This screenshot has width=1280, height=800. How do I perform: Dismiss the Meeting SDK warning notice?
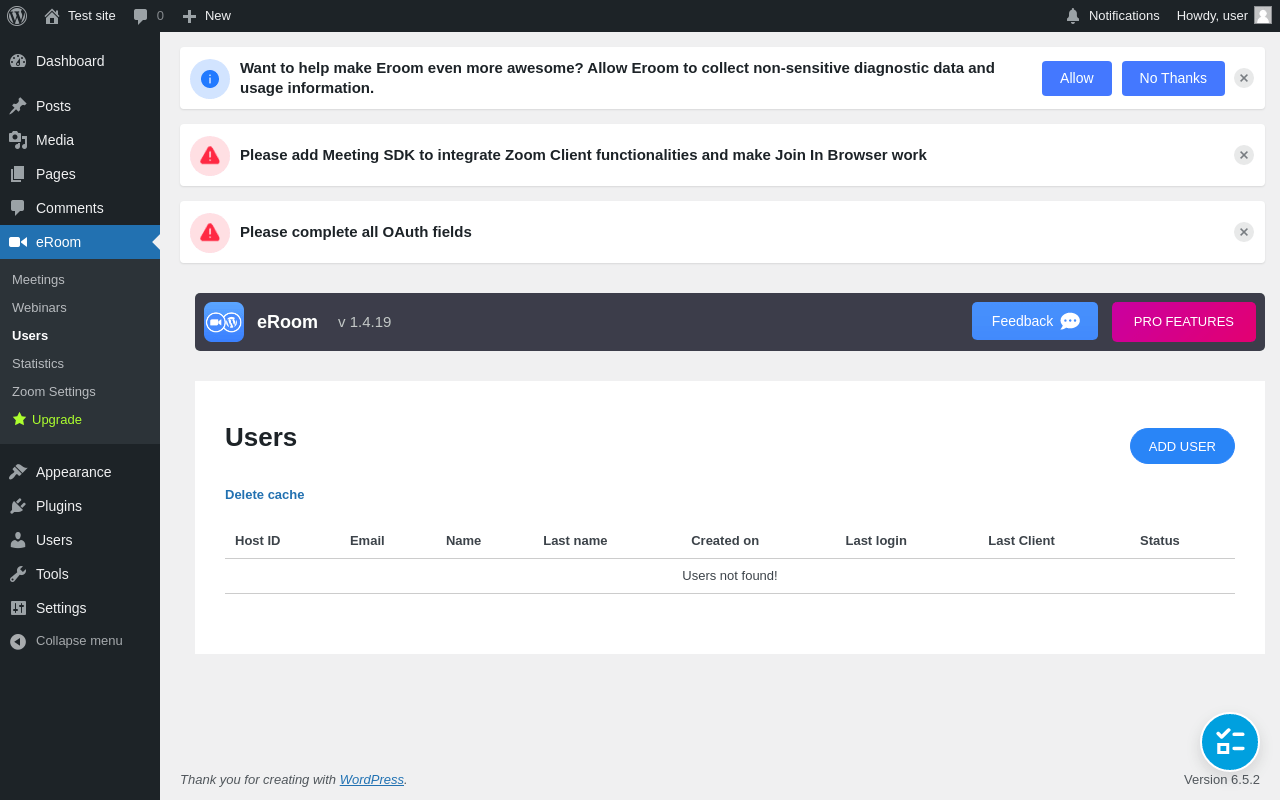(x=1244, y=155)
